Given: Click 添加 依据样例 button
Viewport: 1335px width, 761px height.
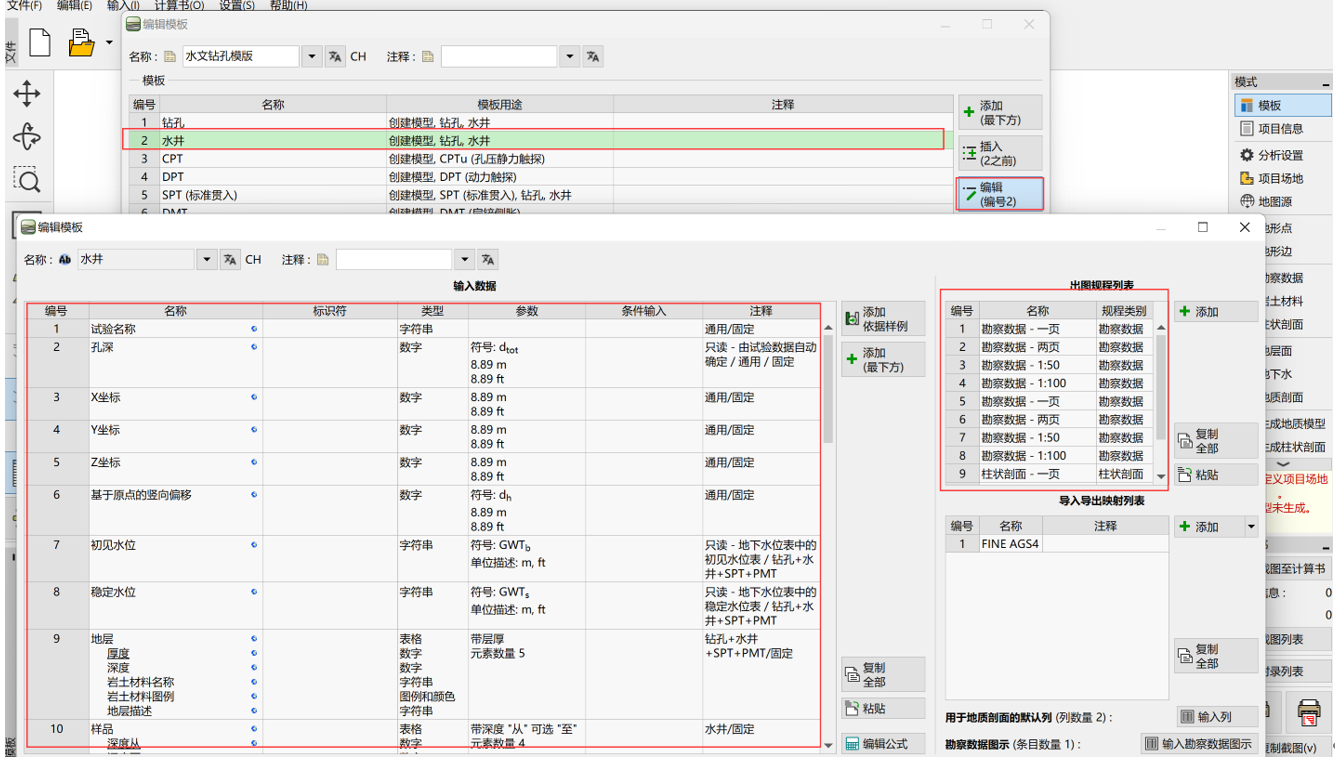Looking at the screenshot, I should 883,319.
